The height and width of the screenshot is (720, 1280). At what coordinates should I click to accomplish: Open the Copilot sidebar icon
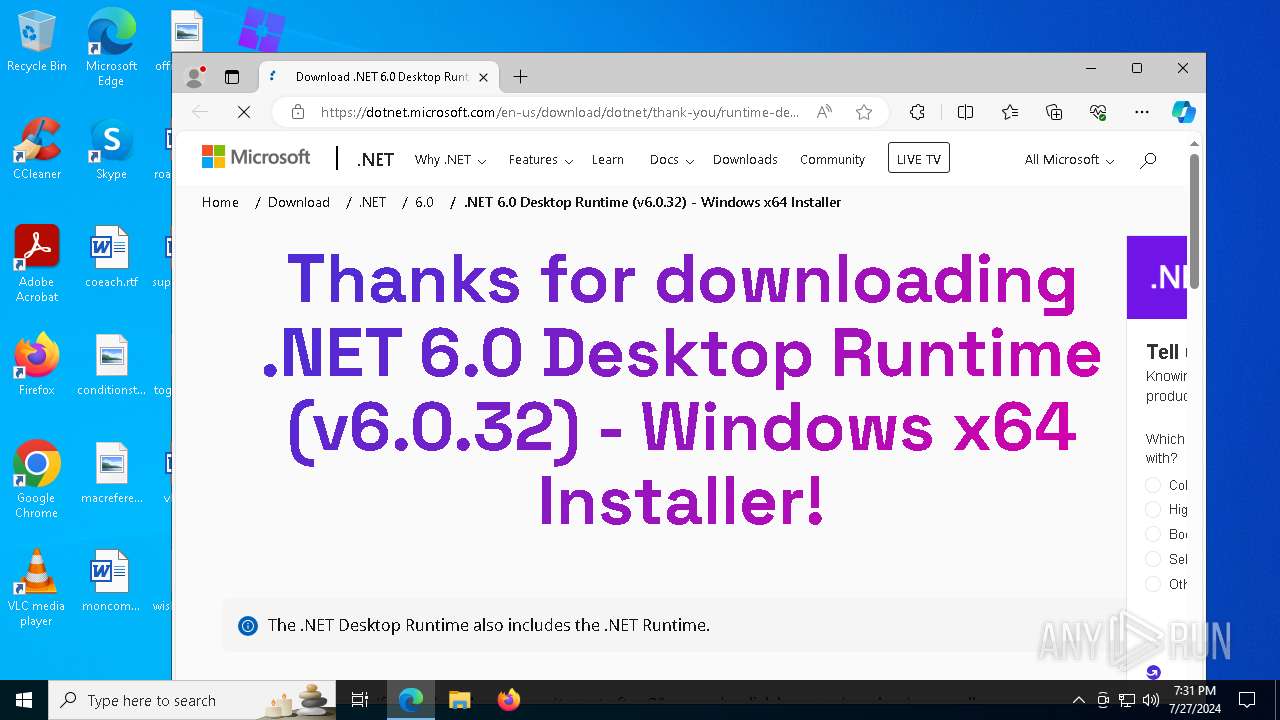(1184, 112)
